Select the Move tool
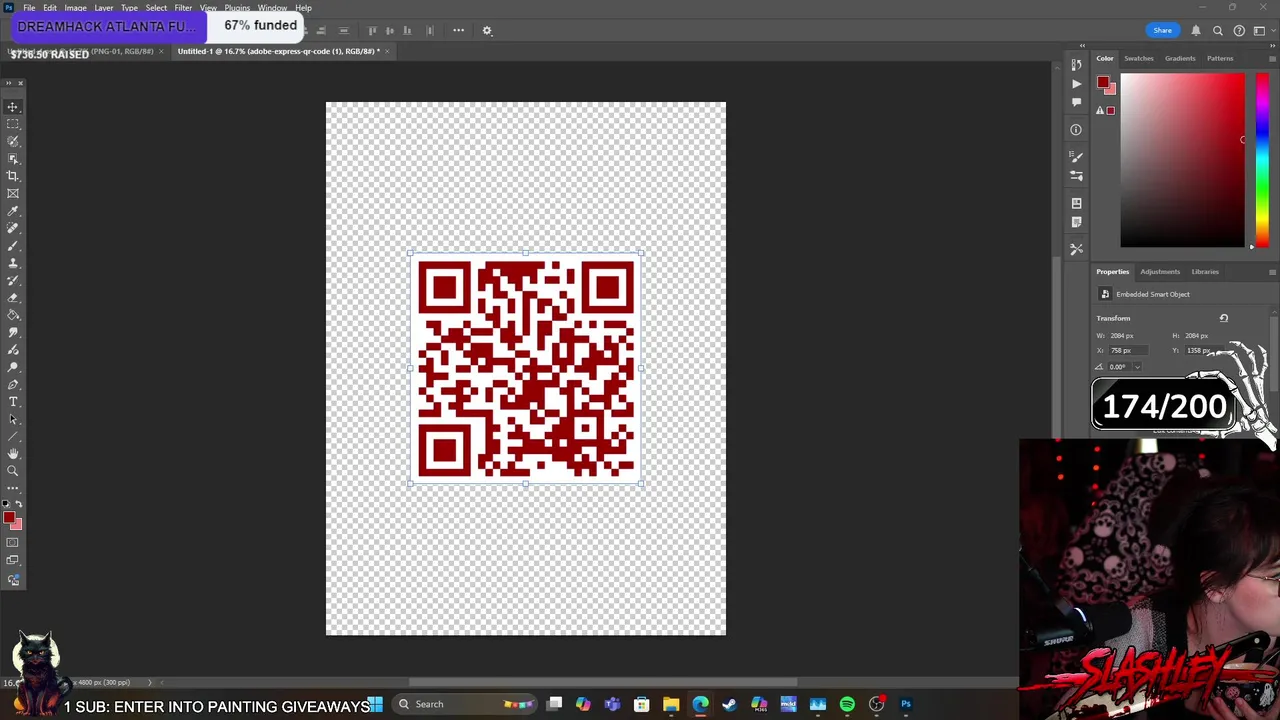This screenshot has width=1280, height=720. tap(13, 106)
